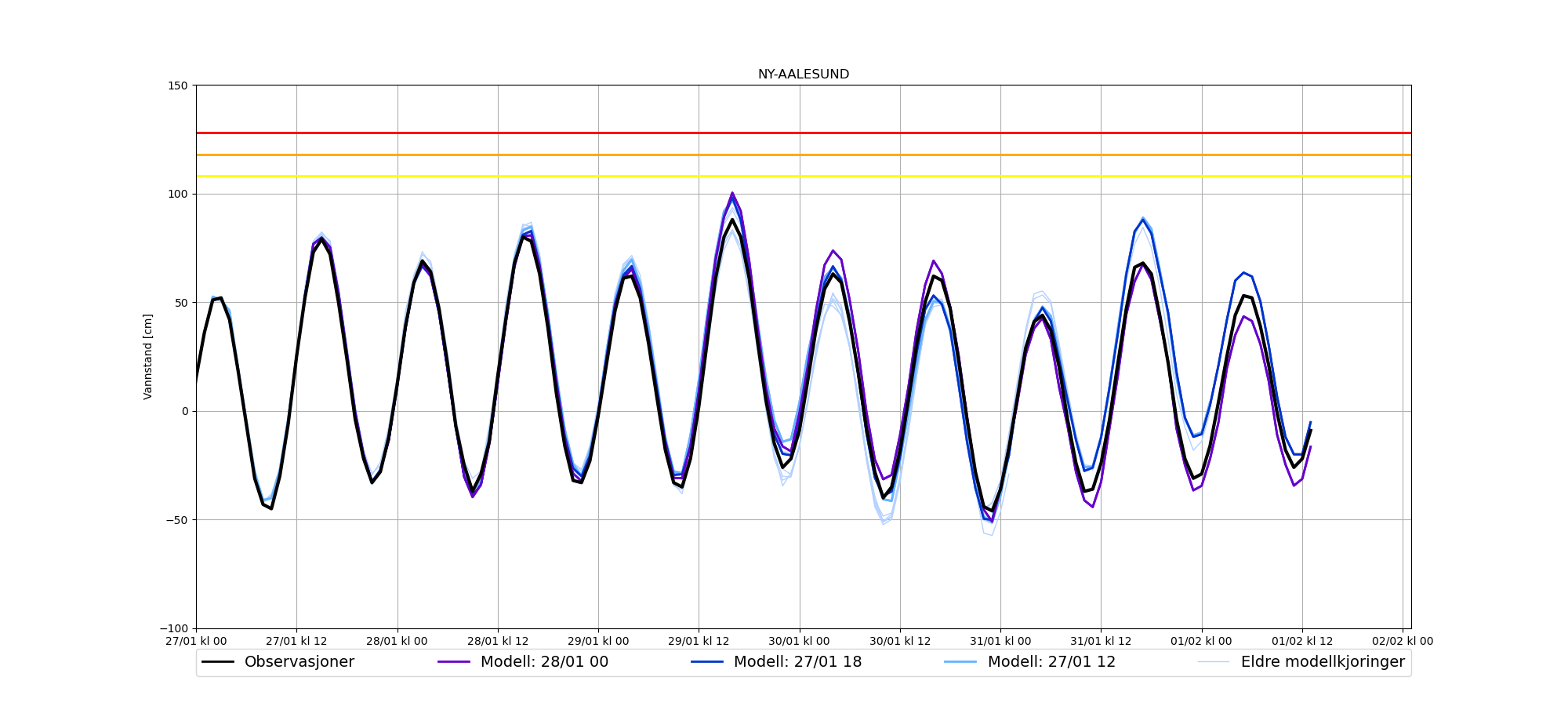Click the 29/01 kl 12 time tick
The height and width of the screenshot is (706, 1568).
[699, 641]
